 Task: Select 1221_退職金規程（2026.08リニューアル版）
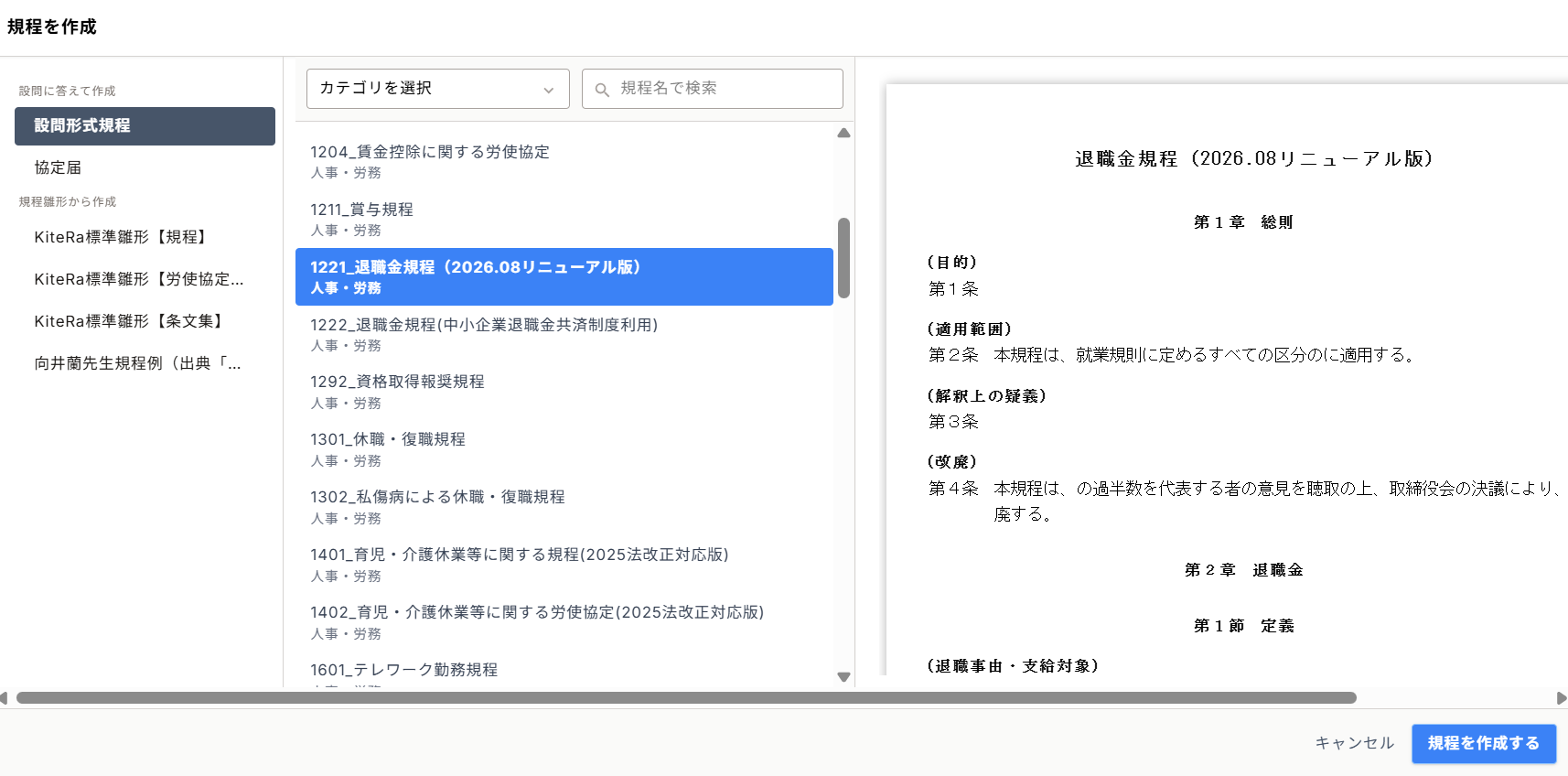coord(564,276)
